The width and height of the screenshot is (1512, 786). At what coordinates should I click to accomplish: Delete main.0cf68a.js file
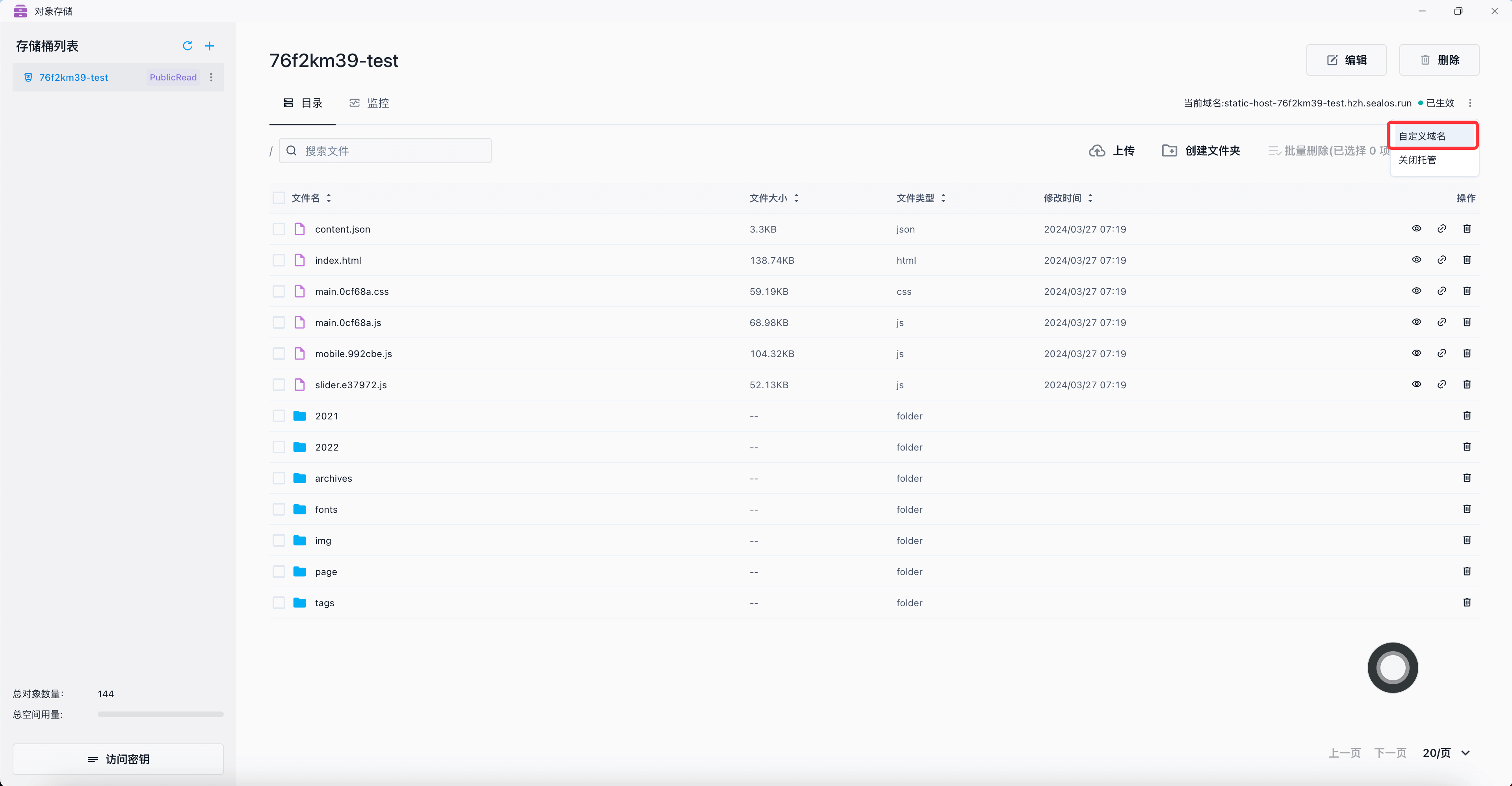click(x=1467, y=322)
